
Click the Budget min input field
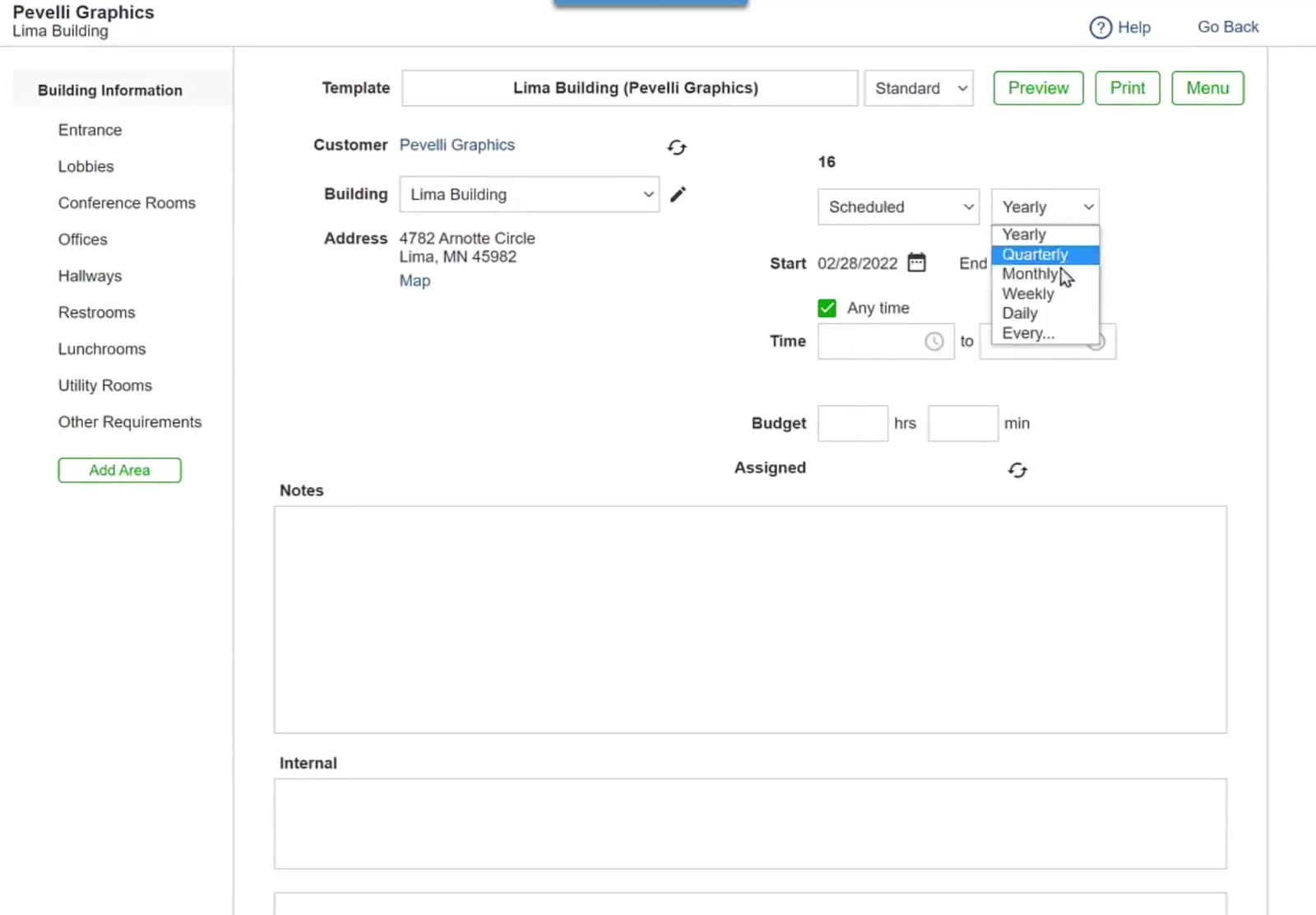963,423
